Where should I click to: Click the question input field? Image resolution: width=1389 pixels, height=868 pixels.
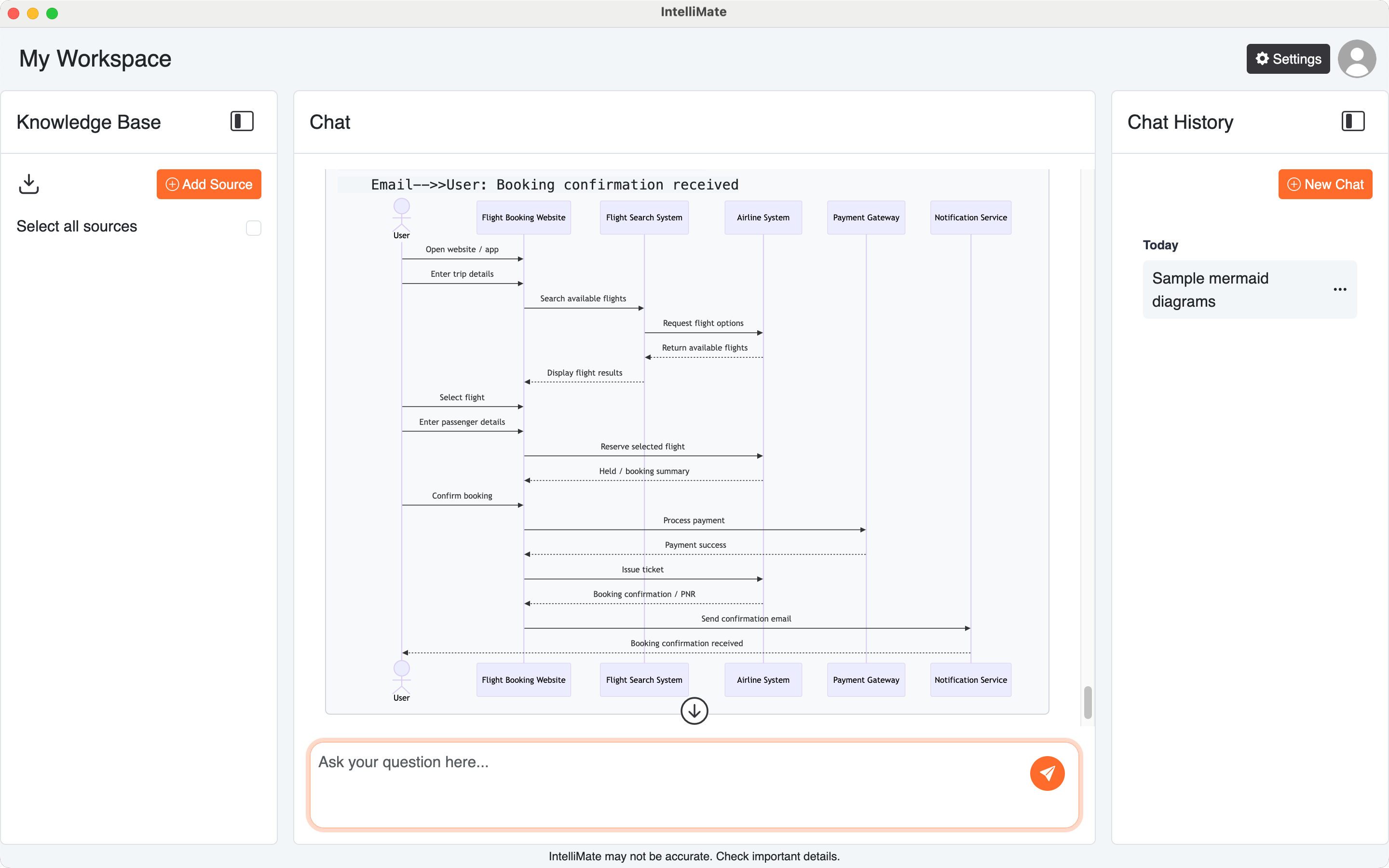(x=660, y=786)
